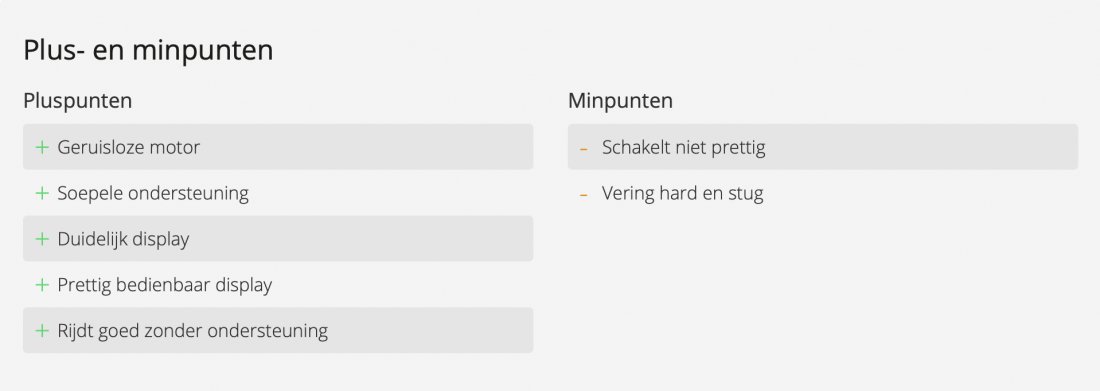Image resolution: width=1100 pixels, height=391 pixels.
Task: Click the green plus icon beside Geruisloze motor
Action: click(42, 147)
